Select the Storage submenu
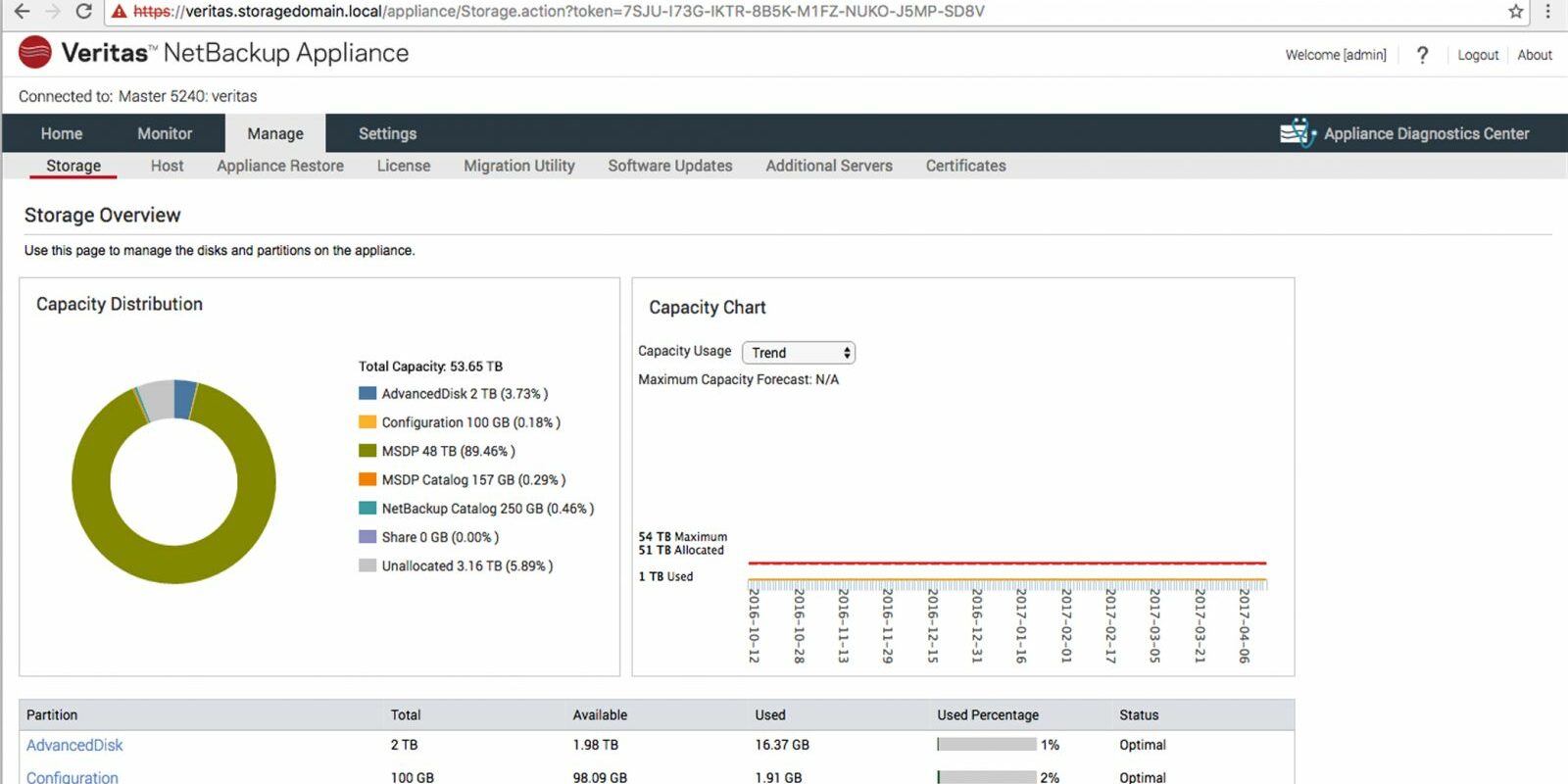Image resolution: width=1568 pixels, height=784 pixels. point(73,166)
